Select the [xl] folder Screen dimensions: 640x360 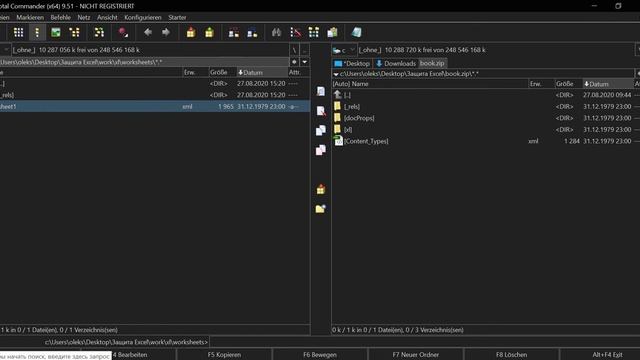(486, 129)
